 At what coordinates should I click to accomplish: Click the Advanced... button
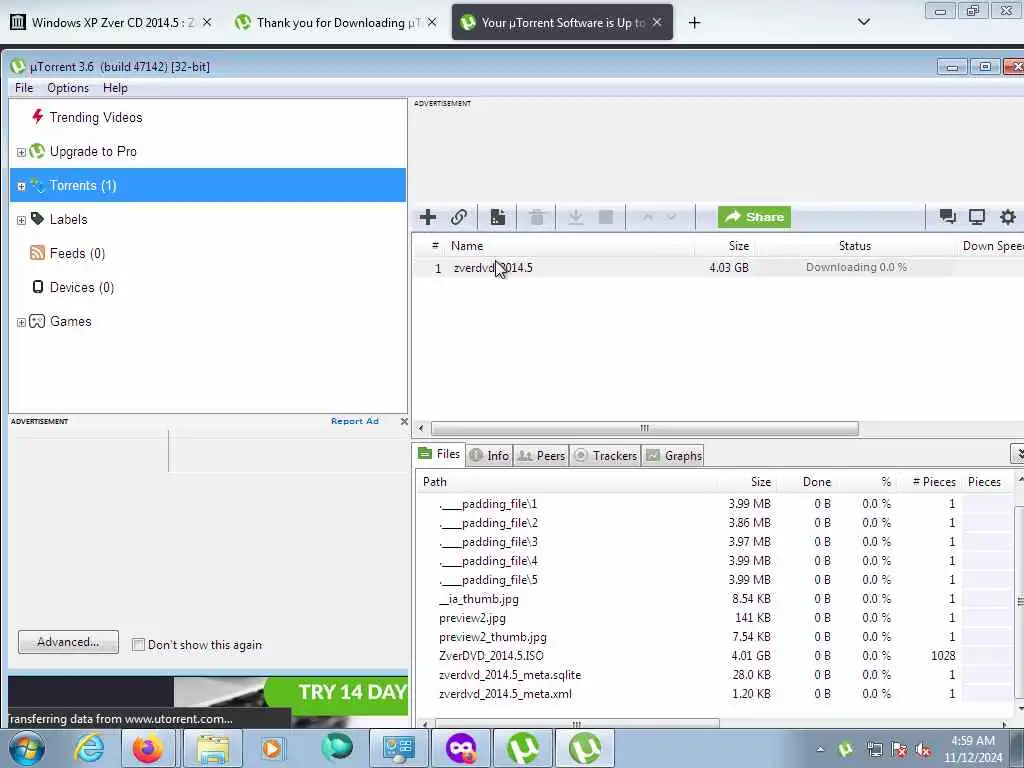69,642
